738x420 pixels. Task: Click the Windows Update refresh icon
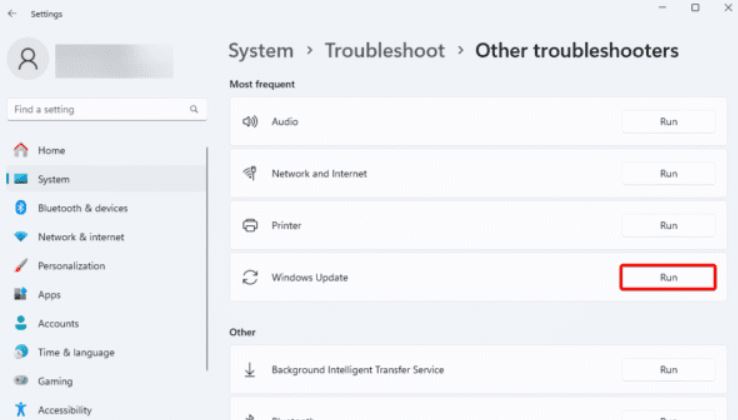[x=250, y=277]
